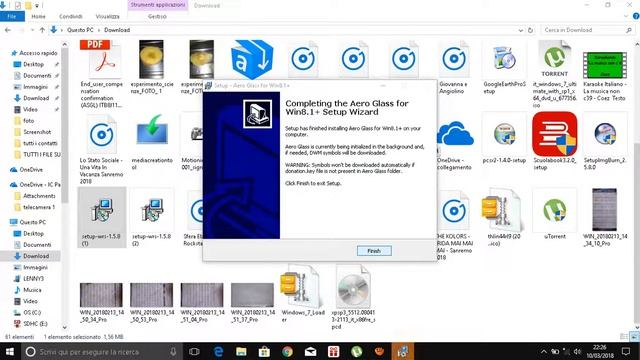Select the xpsp3 ISO disc file
This screenshot has width=640, height=360.
[353, 297]
